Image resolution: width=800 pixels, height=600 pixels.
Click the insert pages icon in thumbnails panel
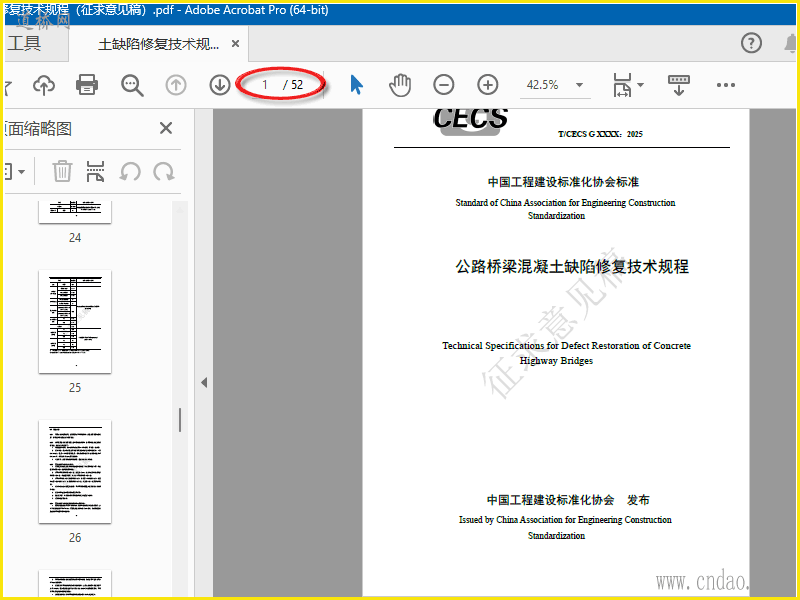tap(95, 171)
